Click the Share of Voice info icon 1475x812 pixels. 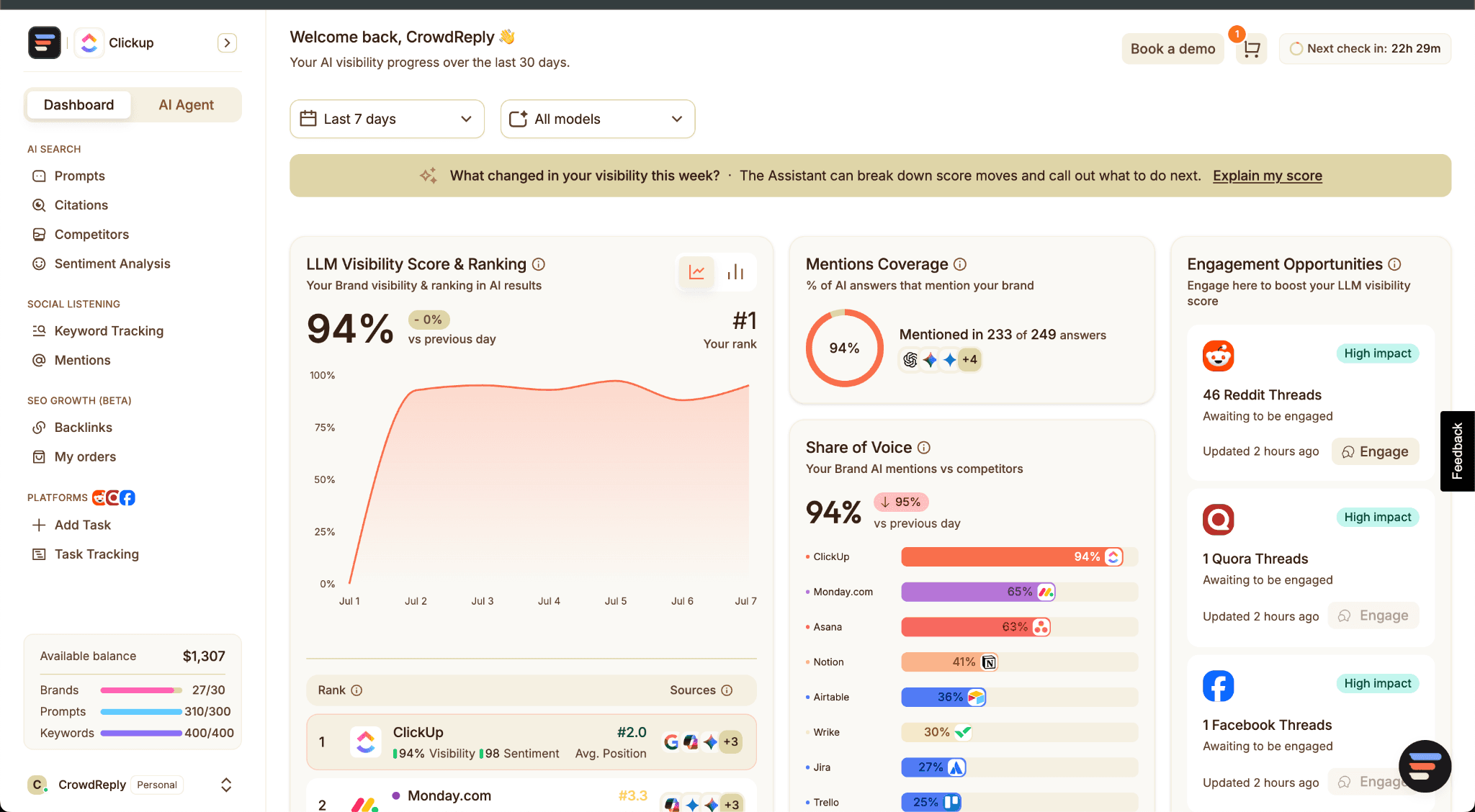[x=924, y=448]
